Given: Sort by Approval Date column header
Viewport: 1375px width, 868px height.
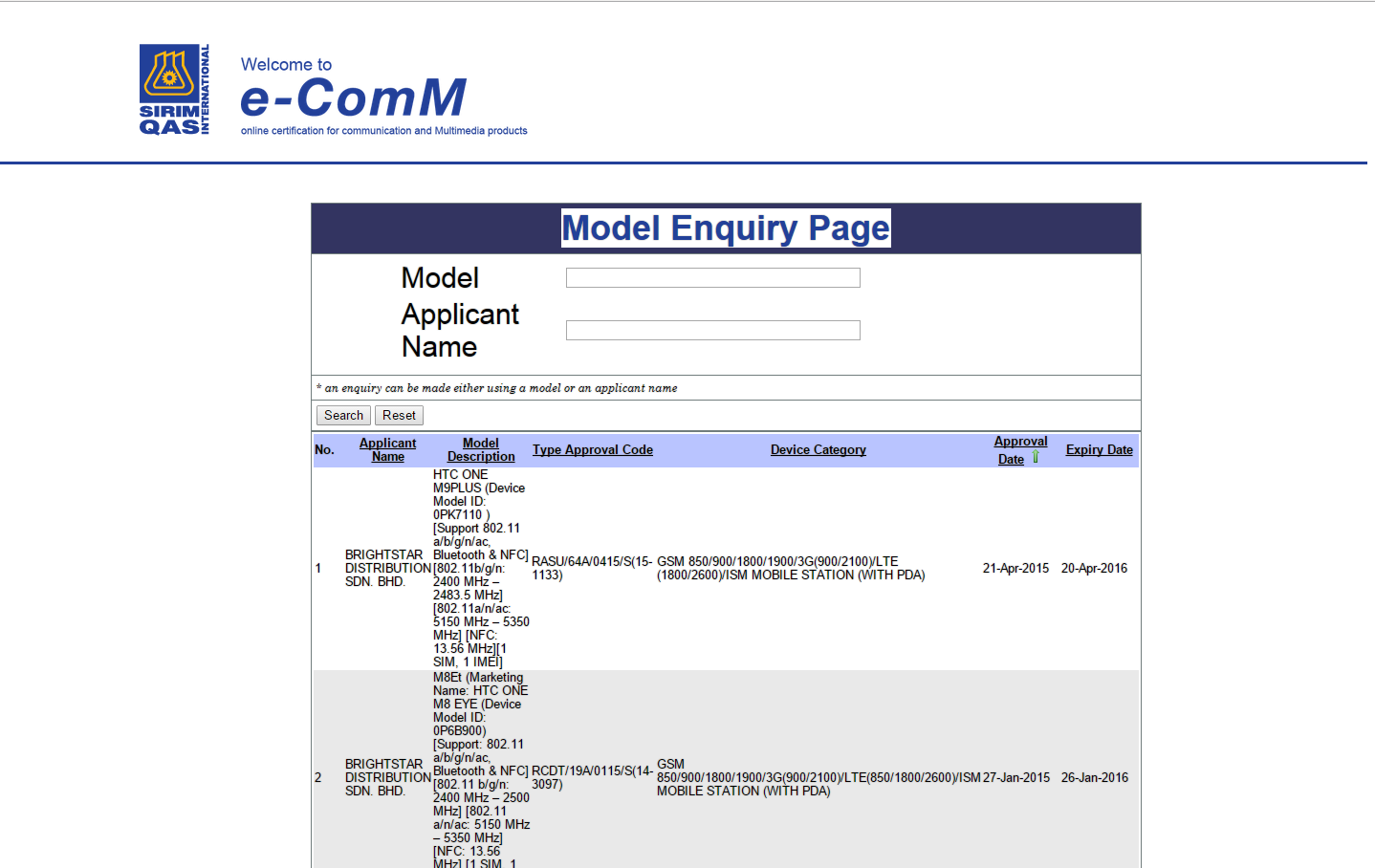Looking at the screenshot, I should 1020,450.
